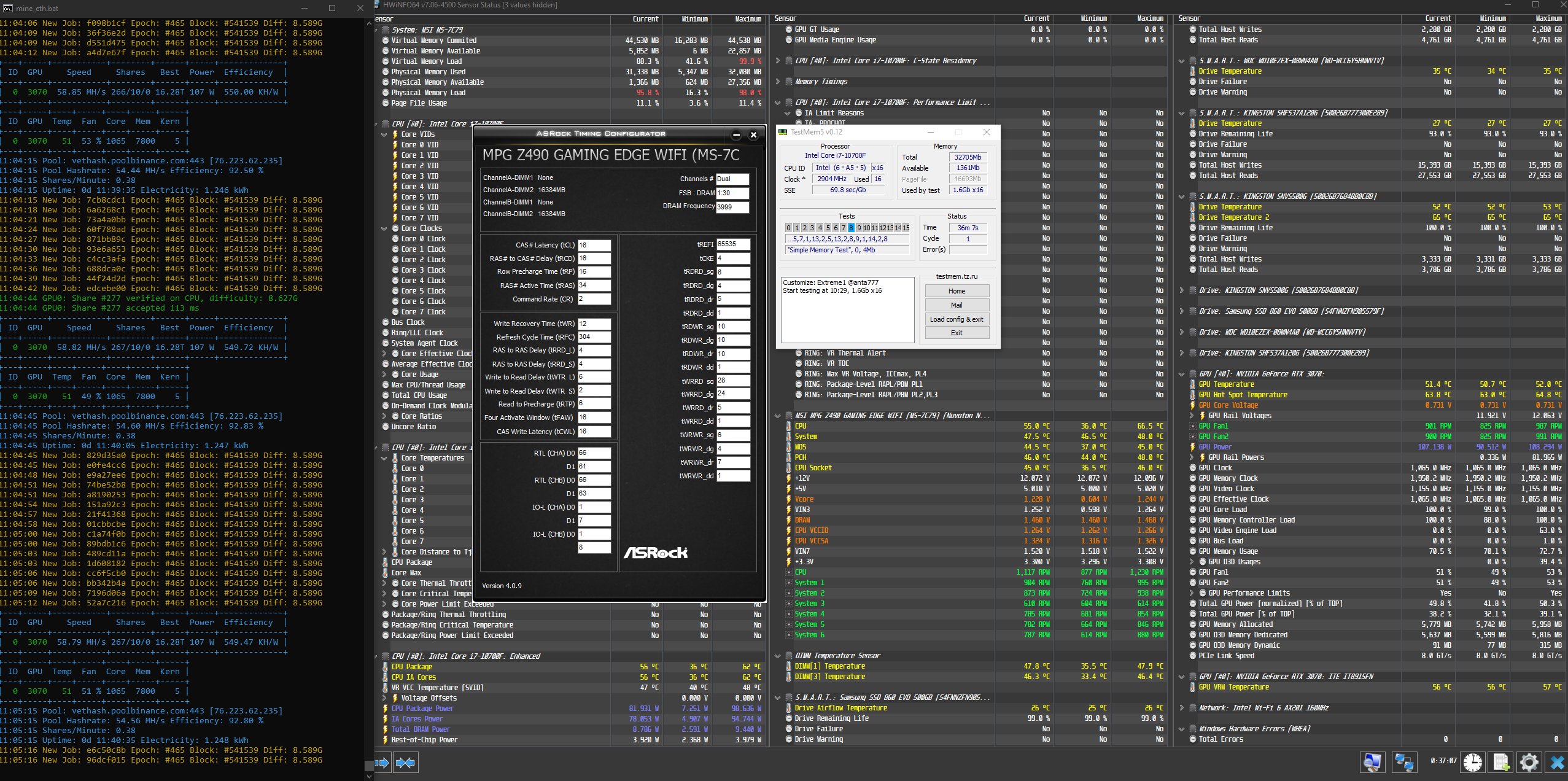Click the CAS# Latency tCL value field

pos(594,245)
